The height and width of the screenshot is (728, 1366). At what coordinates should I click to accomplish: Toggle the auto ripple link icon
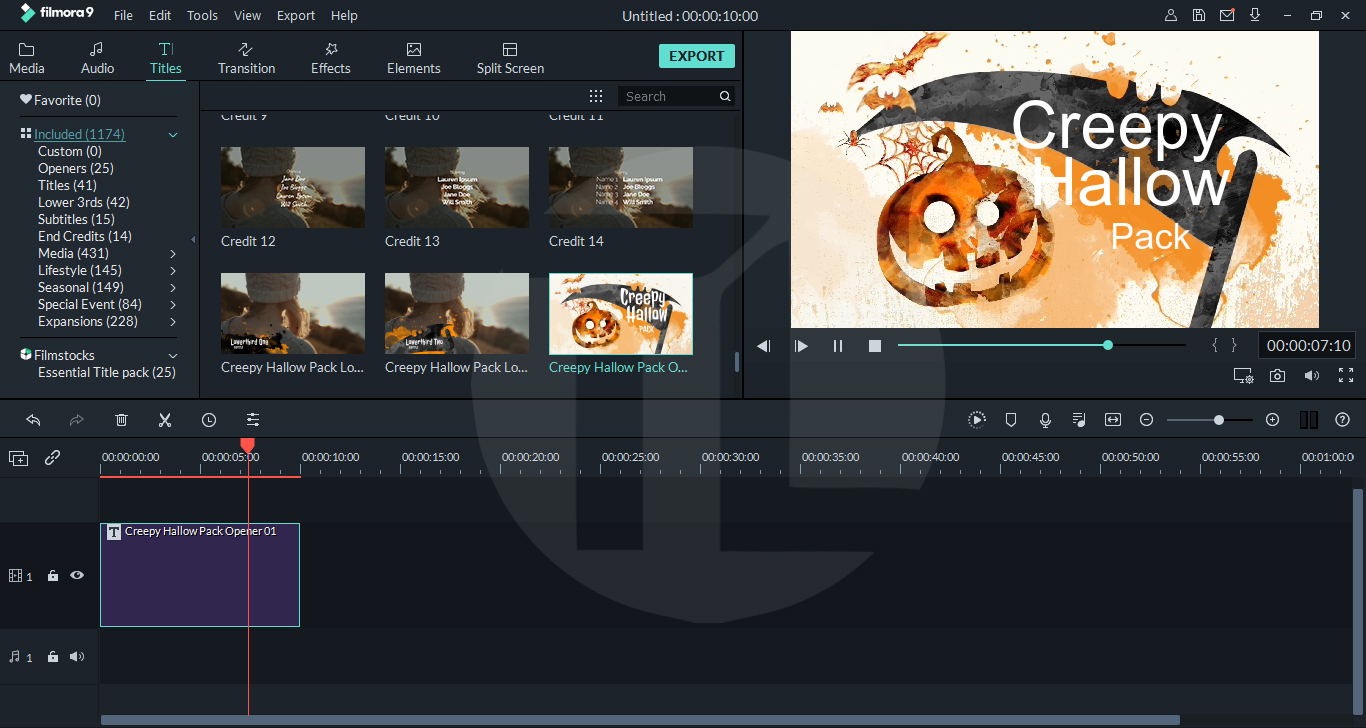tap(53, 458)
